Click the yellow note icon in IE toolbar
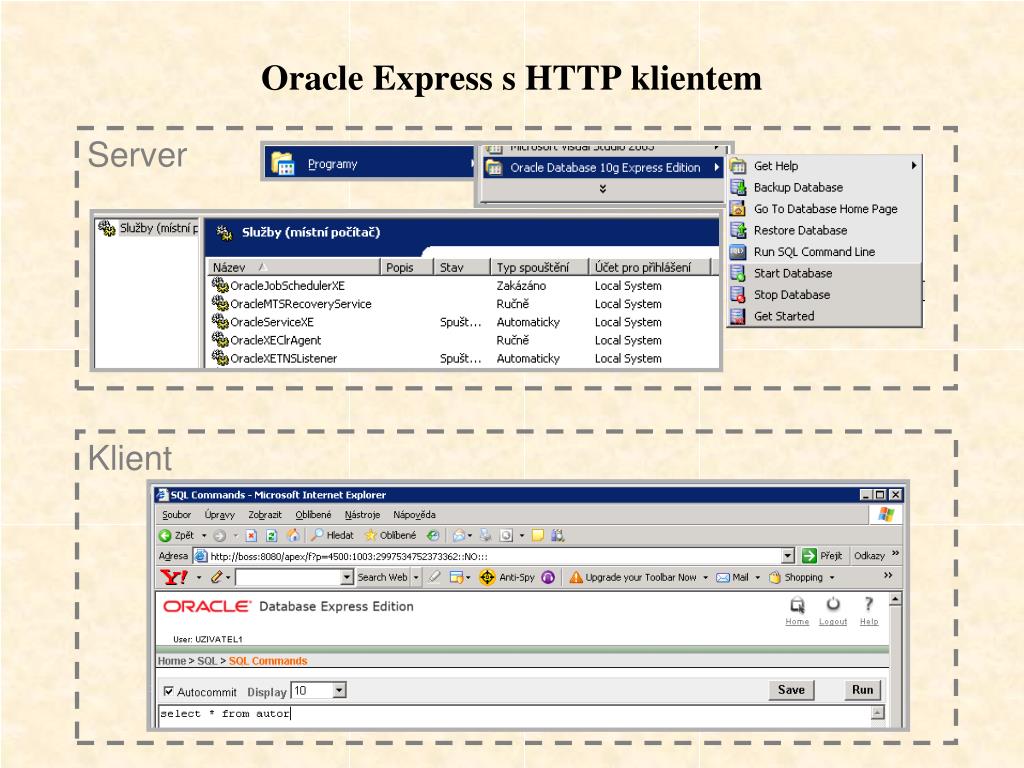The image size is (1024, 768). pyautogui.click(x=537, y=536)
